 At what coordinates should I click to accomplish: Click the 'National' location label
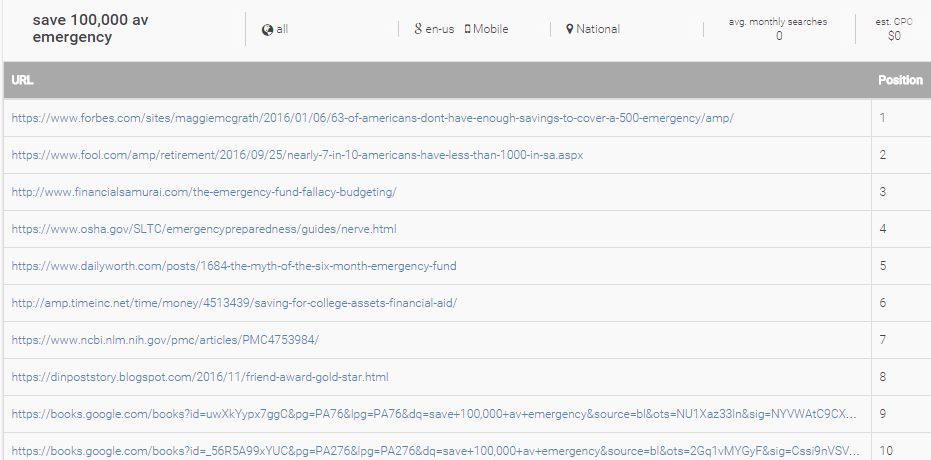(x=598, y=29)
